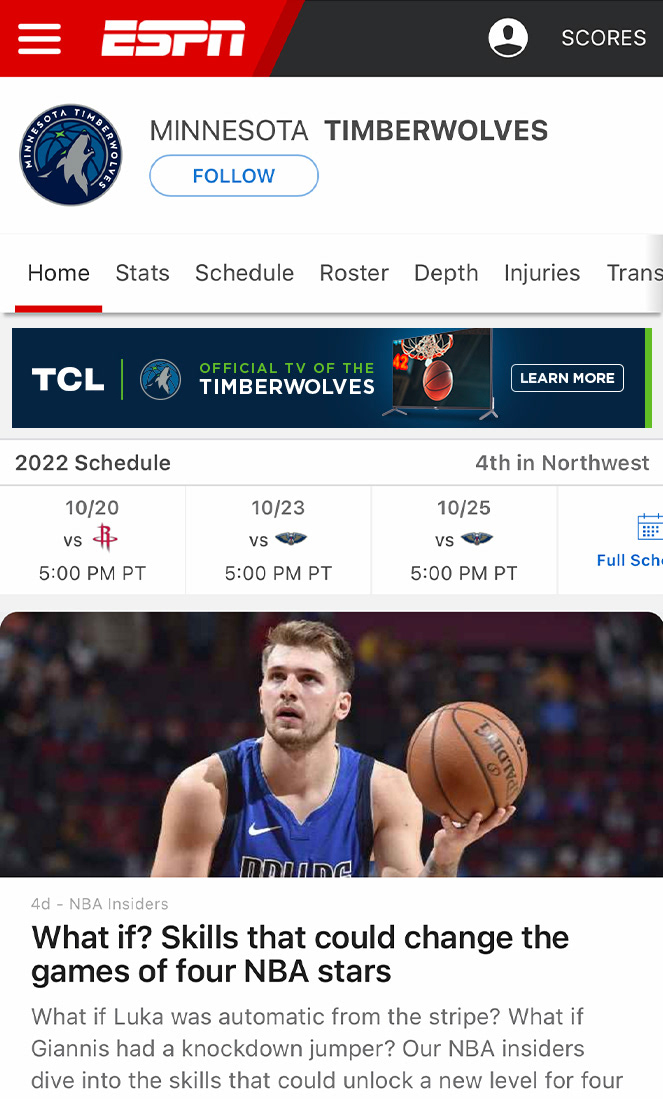
Task: Switch to the Stats tab
Action: point(142,273)
